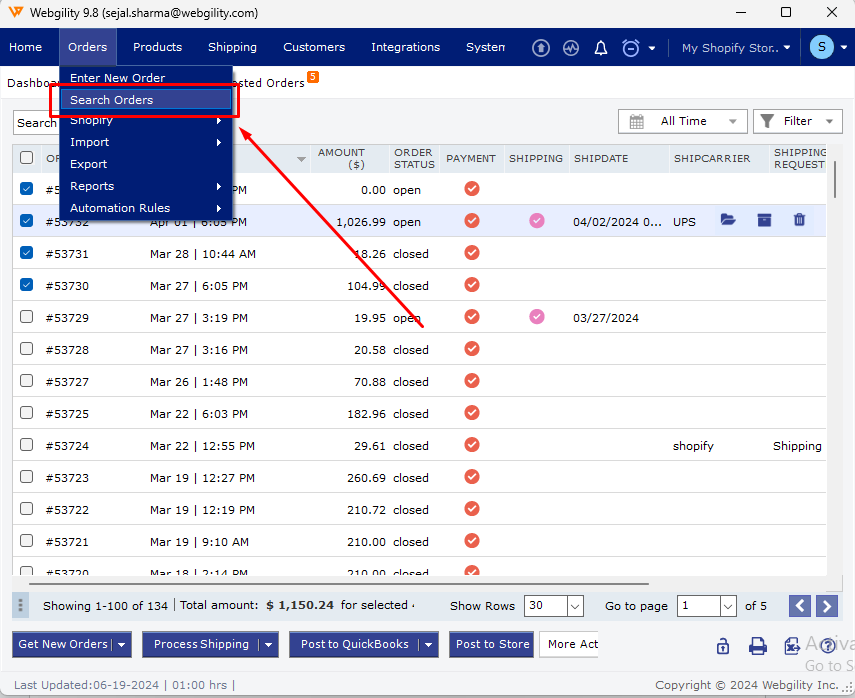Open the Products menu

tap(157, 47)
